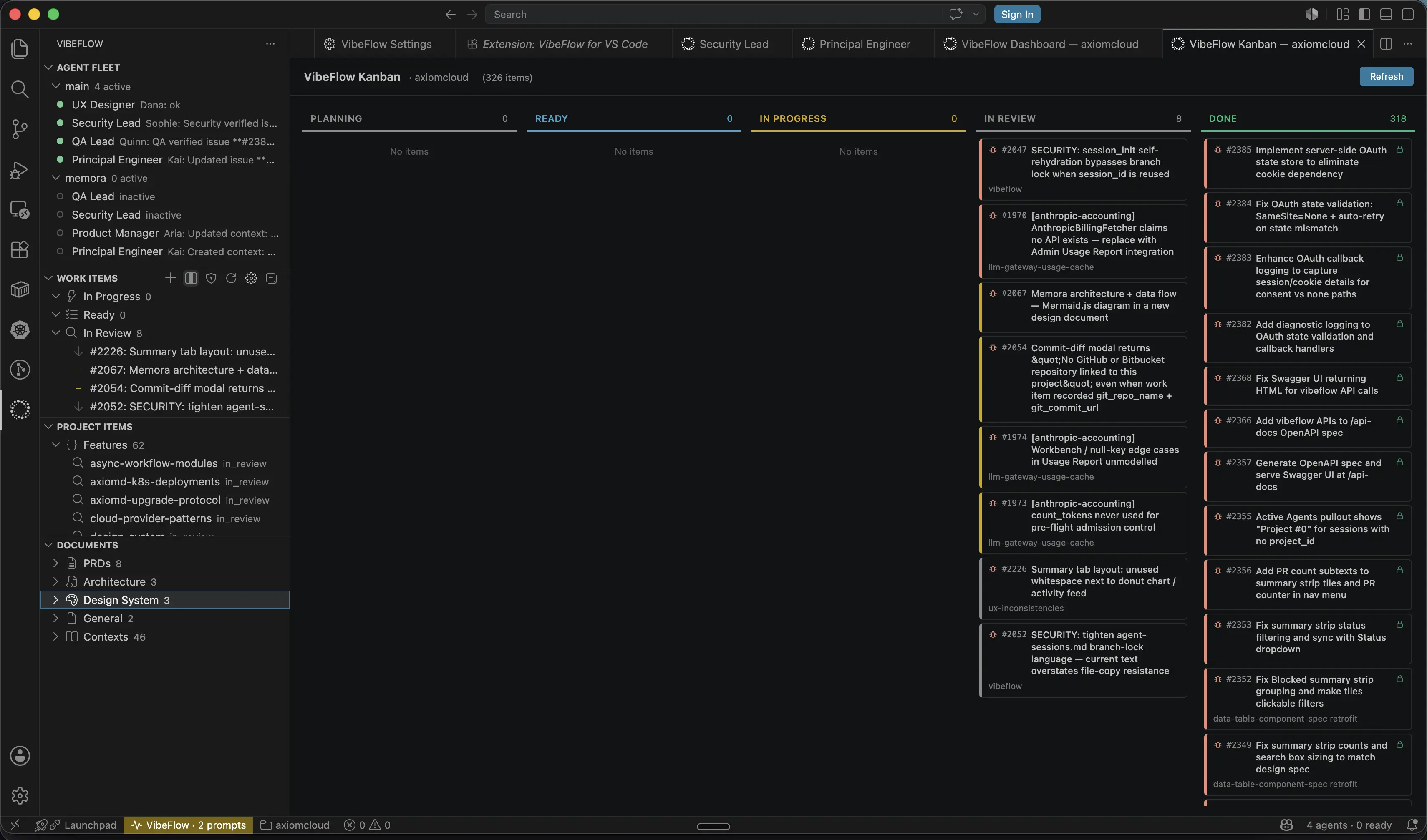
Task: Click the add work item plus icon
Action: click(x=170, y=278)
